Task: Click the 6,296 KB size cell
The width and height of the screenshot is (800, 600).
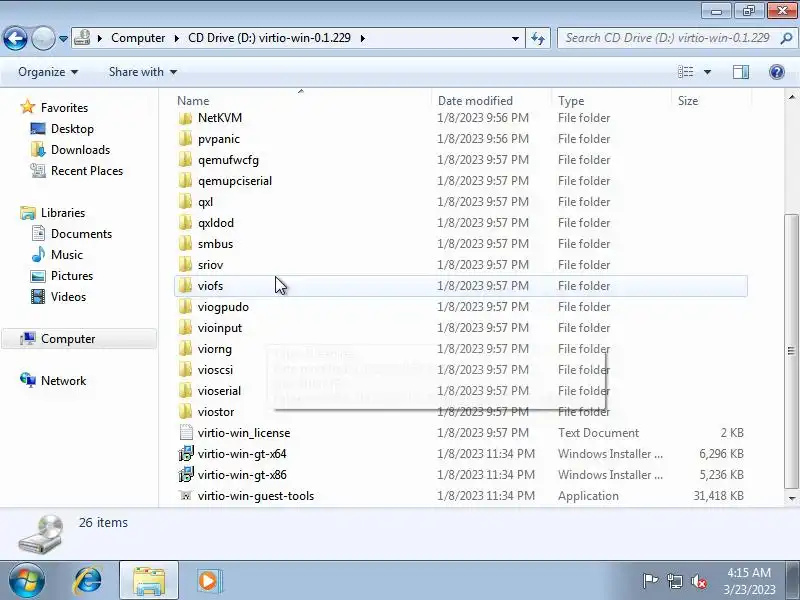Action: [x=721, y=454]
